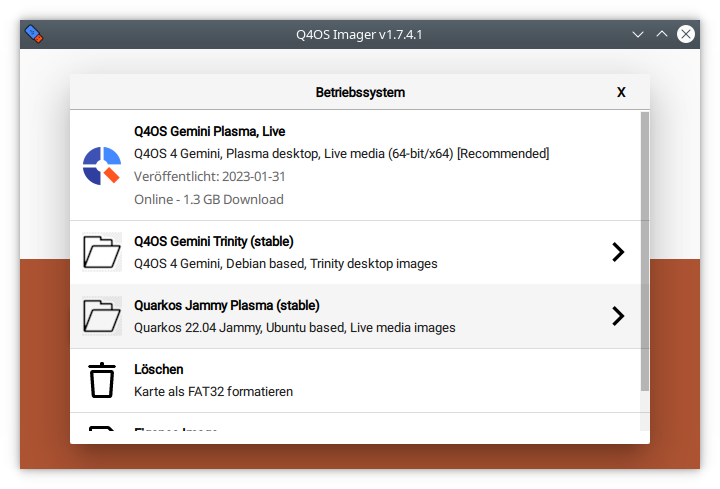Click the 'Q4OS Imager v1.7.4.1' window title
Screen dimensions: 720x489
pyautogui.click(x=359, y=34)
